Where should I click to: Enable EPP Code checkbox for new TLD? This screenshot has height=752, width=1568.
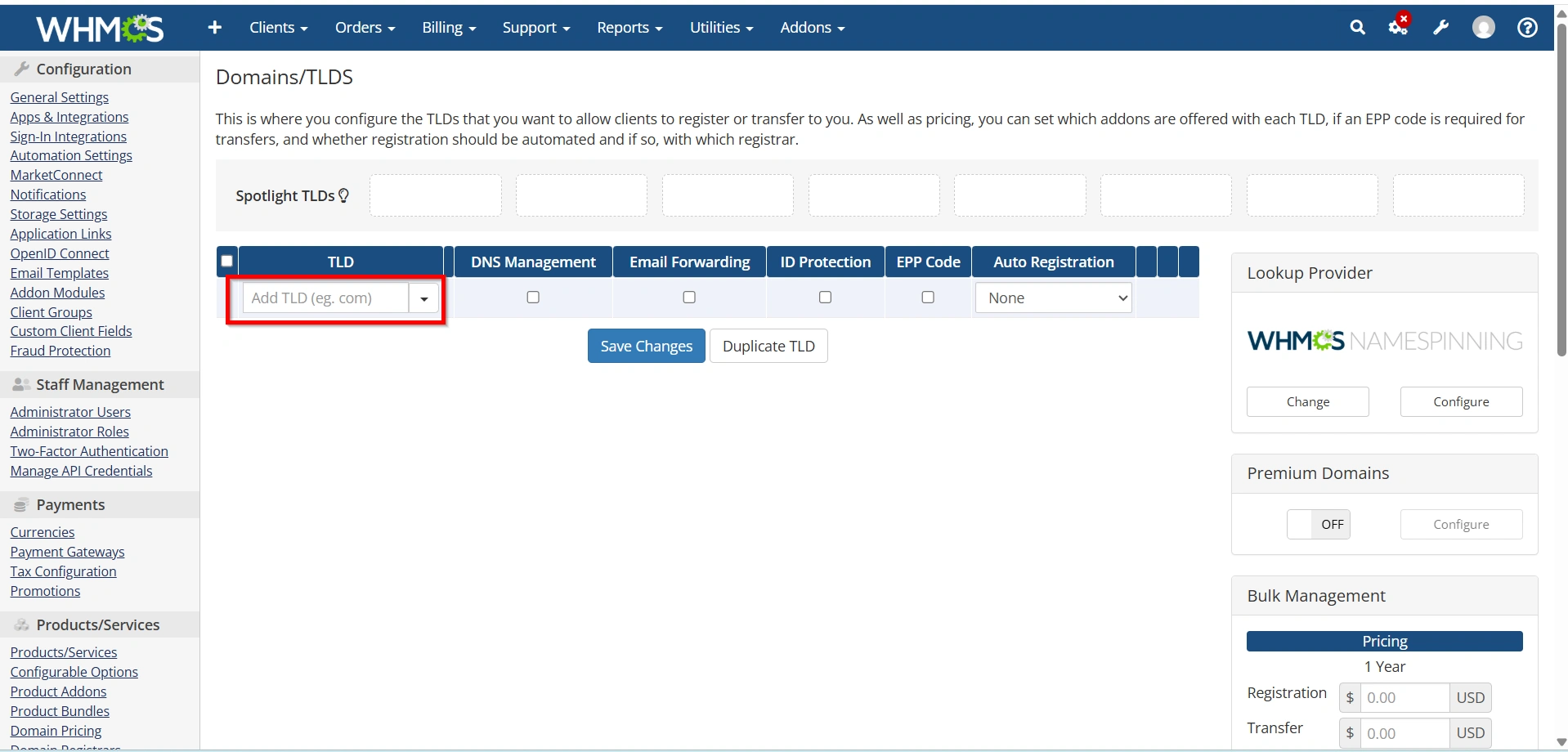[x=928, y=298]
